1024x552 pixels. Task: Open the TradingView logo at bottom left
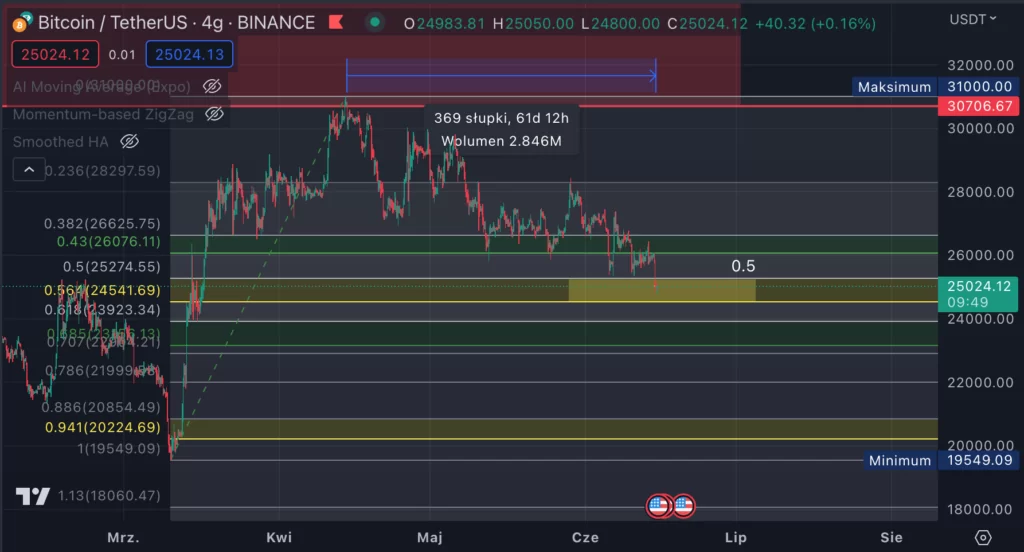click(x=33, y=496)
